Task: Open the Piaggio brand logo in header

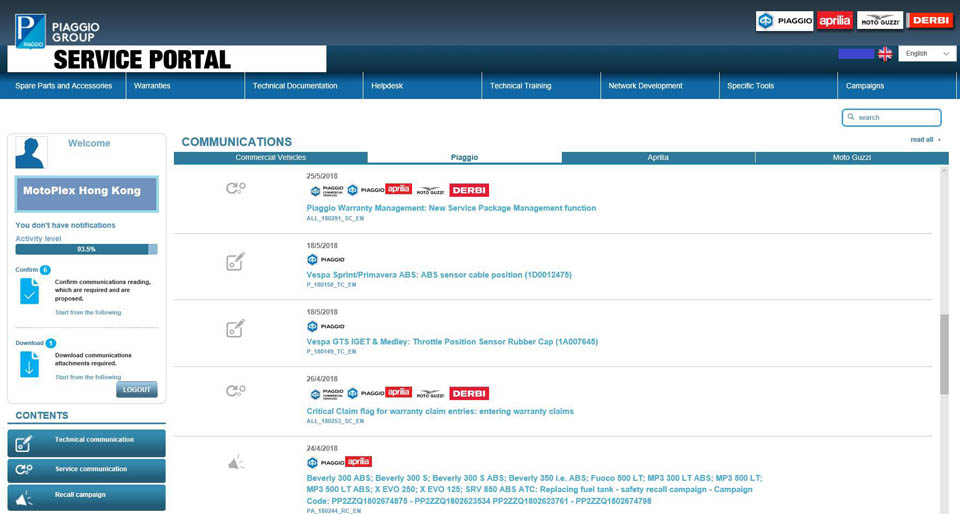Action: click(784, 21)
